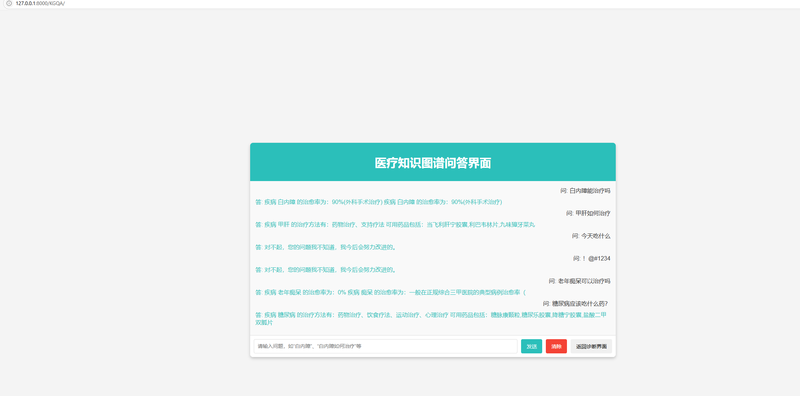The height and width of the screenshot is (396, 800).
Task: Focus the question input field
Action: pos(386,346)
